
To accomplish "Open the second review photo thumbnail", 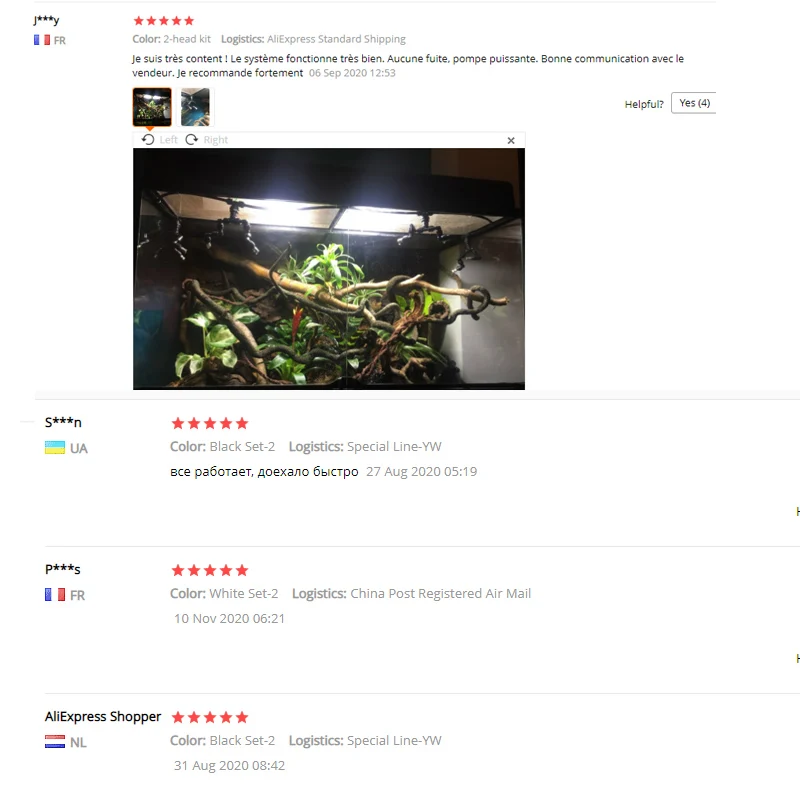I will (195, 107).
